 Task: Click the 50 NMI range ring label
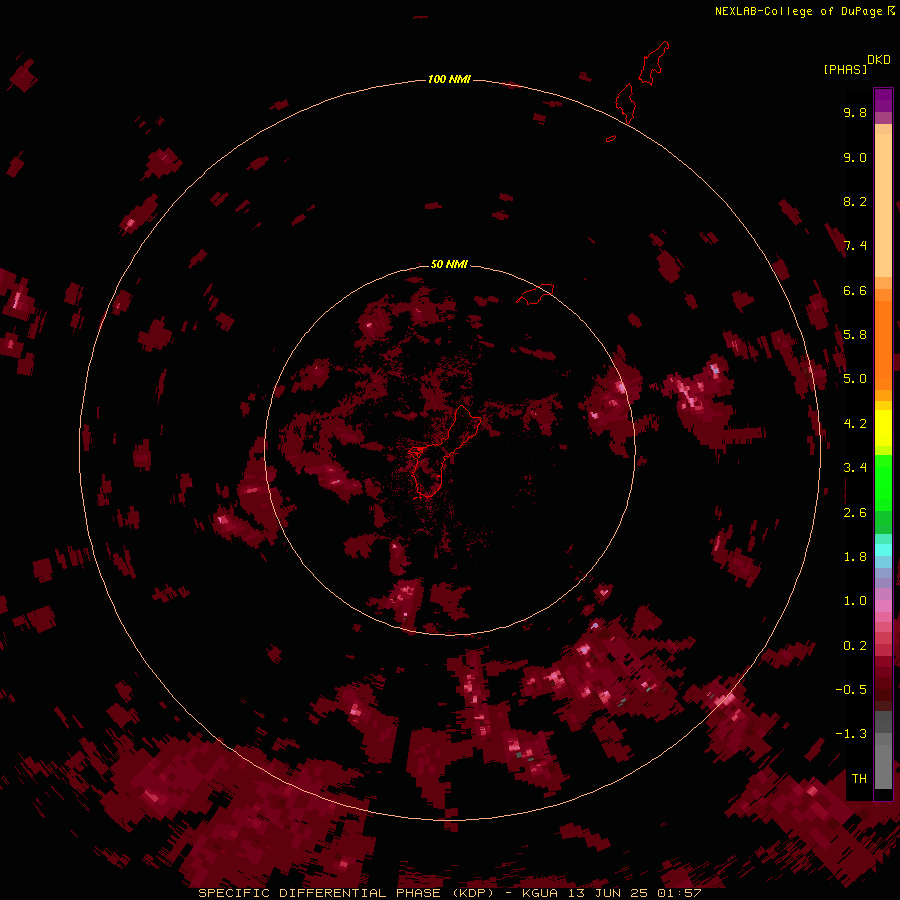point(449,264)
